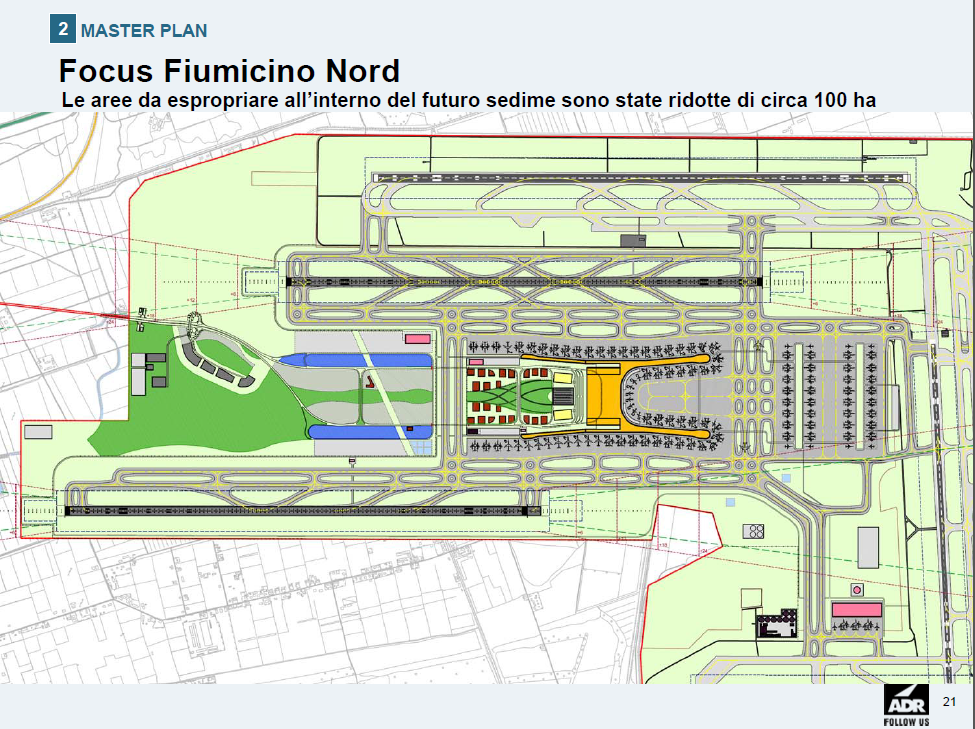
Task: Click the section number 2 badge
Action: (x=63, y=29)
